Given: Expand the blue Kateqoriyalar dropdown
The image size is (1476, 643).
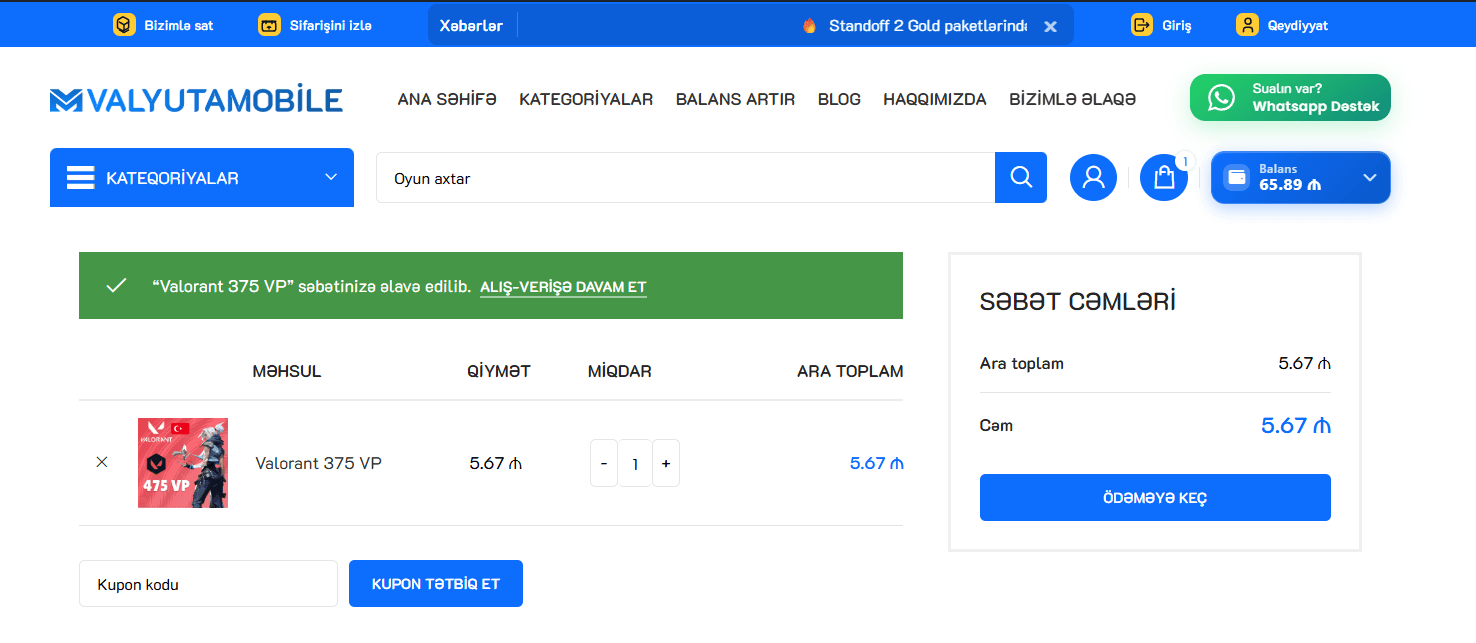Looking at the screenshot, I should (202, 178).
